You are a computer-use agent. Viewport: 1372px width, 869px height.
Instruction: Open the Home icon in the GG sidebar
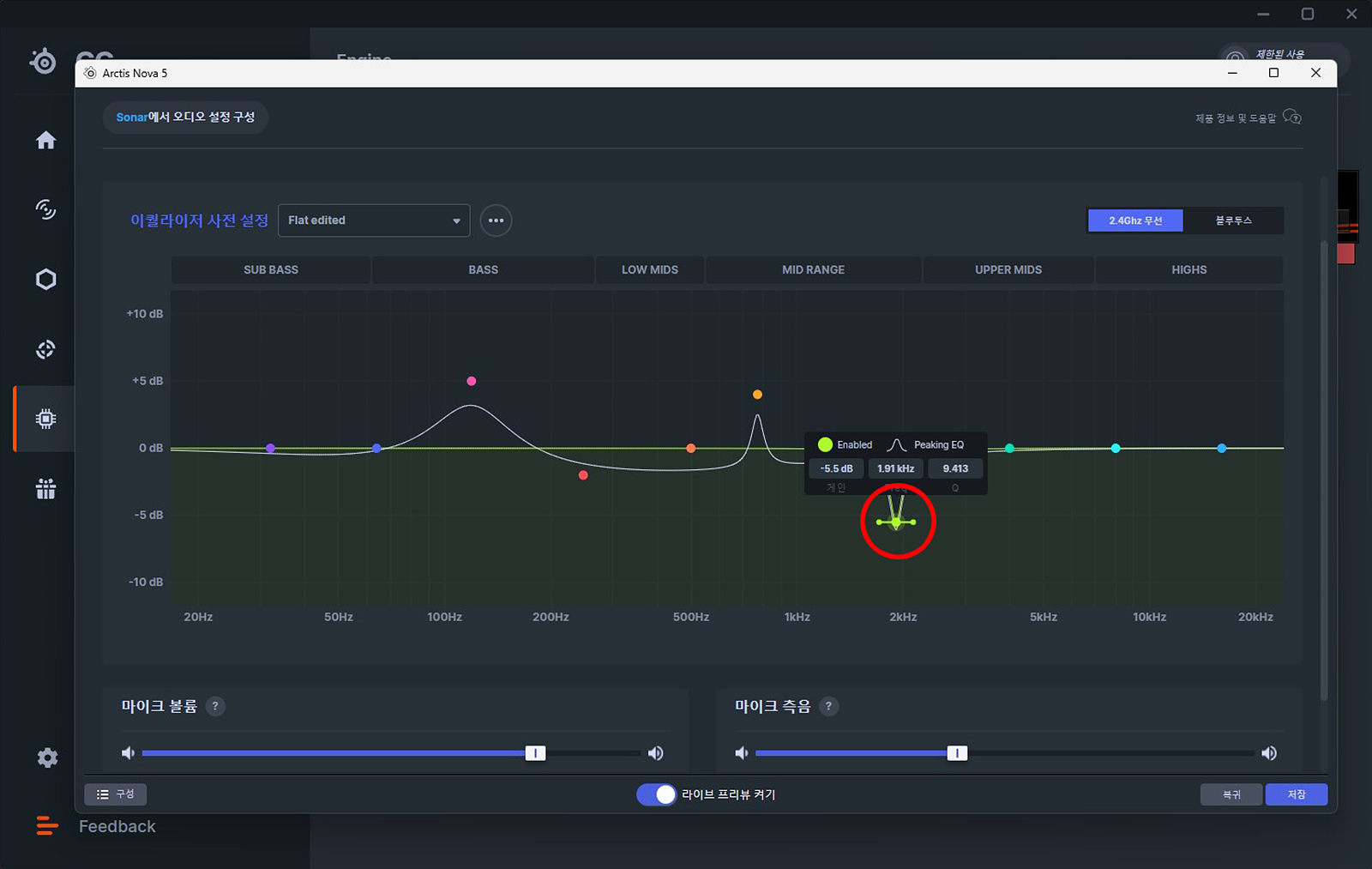click(x=45, y=140)
